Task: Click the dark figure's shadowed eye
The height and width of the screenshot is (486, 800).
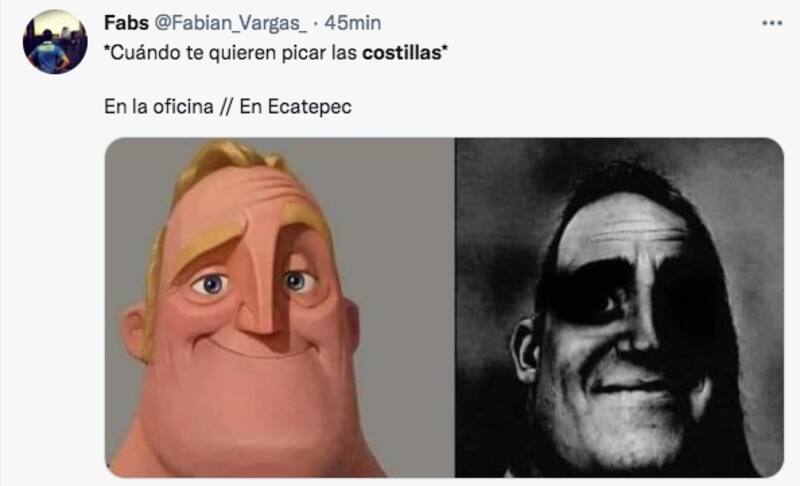Action: pos(610,303)
